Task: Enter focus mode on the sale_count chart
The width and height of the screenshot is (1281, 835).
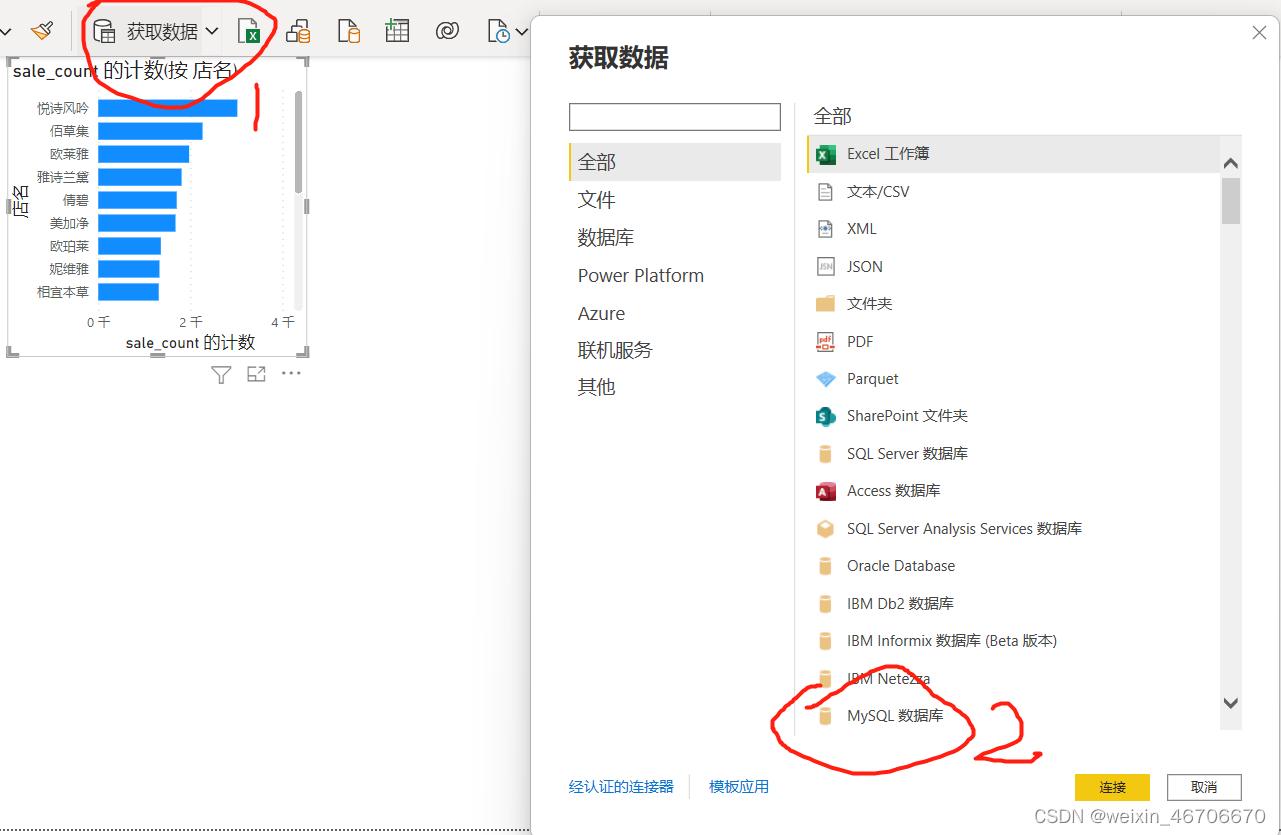Action: tap(256, 373)
